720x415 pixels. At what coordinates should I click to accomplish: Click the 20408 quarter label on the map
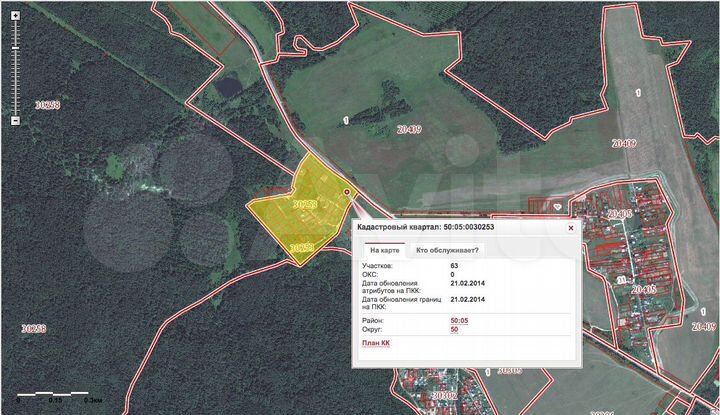tap(619, 214)
